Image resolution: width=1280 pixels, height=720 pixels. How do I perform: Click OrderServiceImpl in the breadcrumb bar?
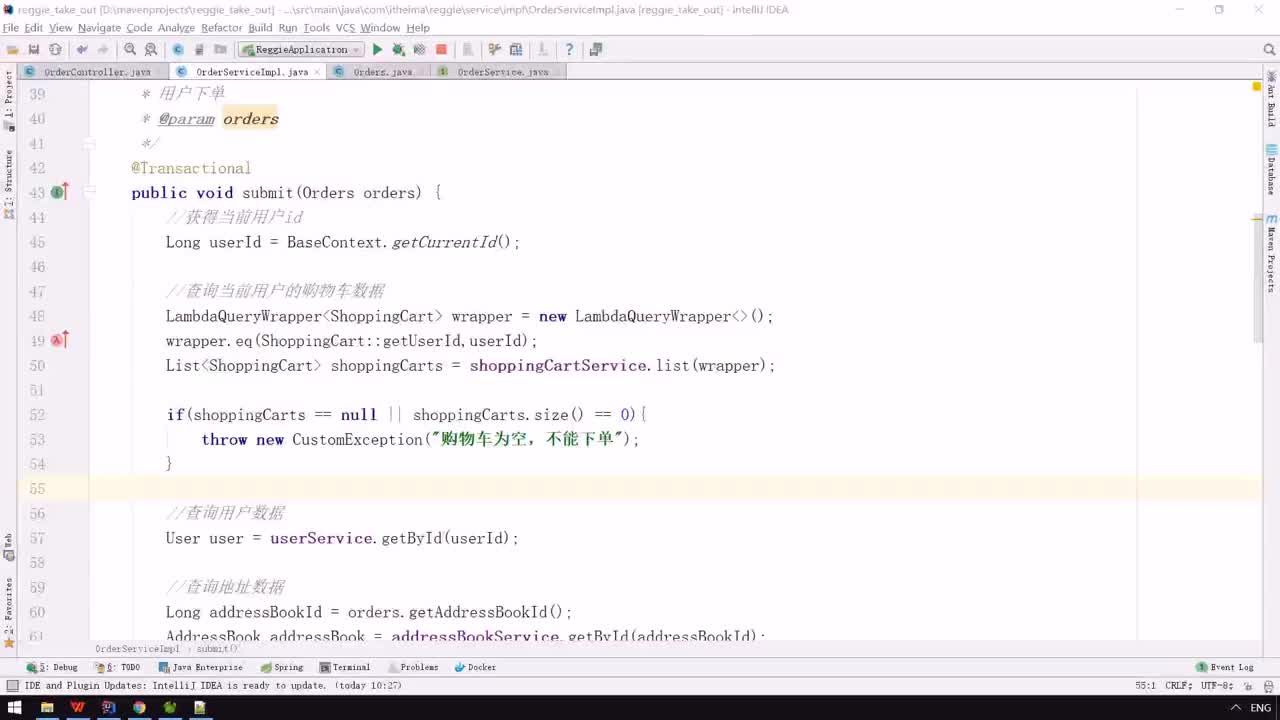pyautogui.click(x=137, y=649)
